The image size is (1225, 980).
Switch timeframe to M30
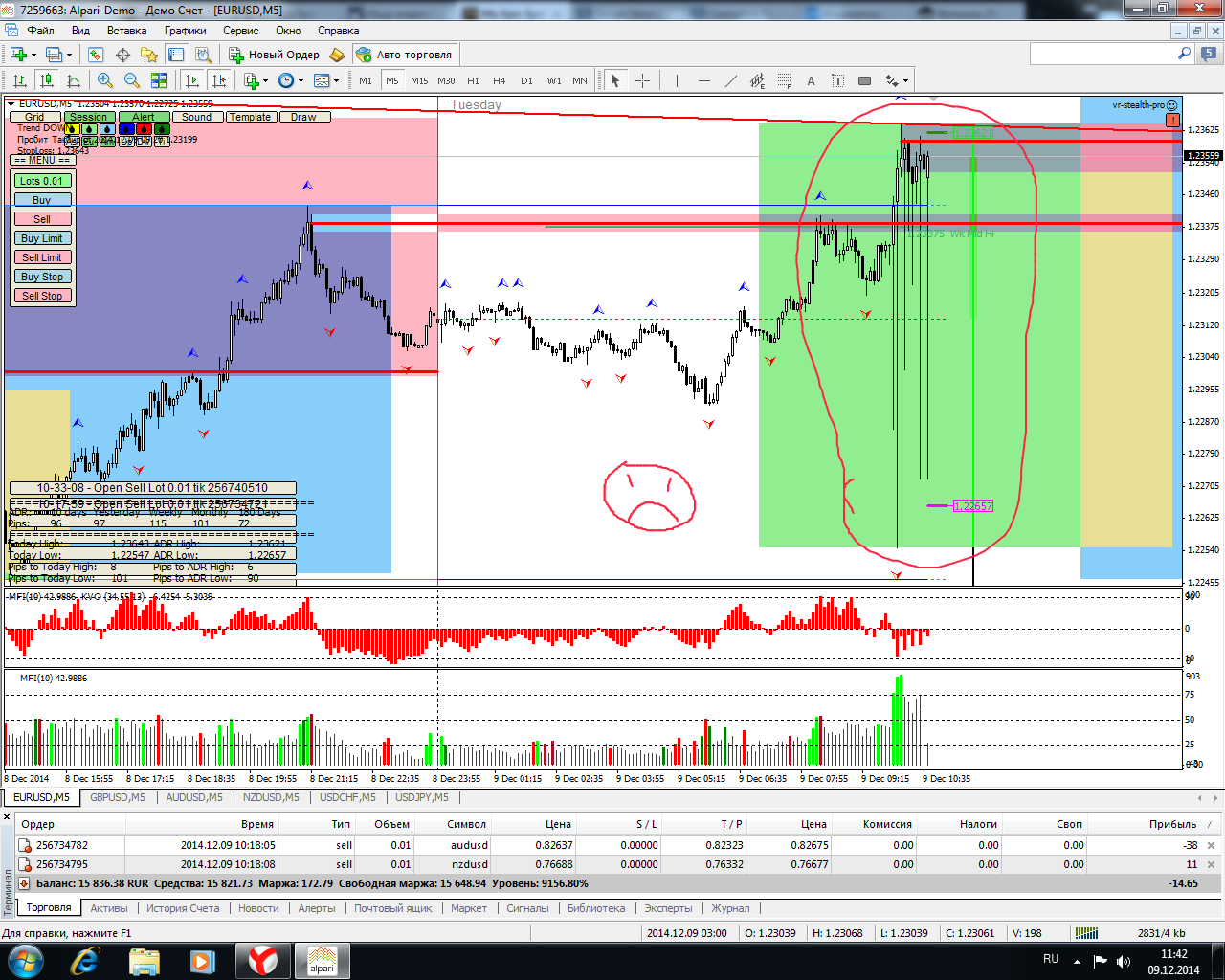pos(446,80)
